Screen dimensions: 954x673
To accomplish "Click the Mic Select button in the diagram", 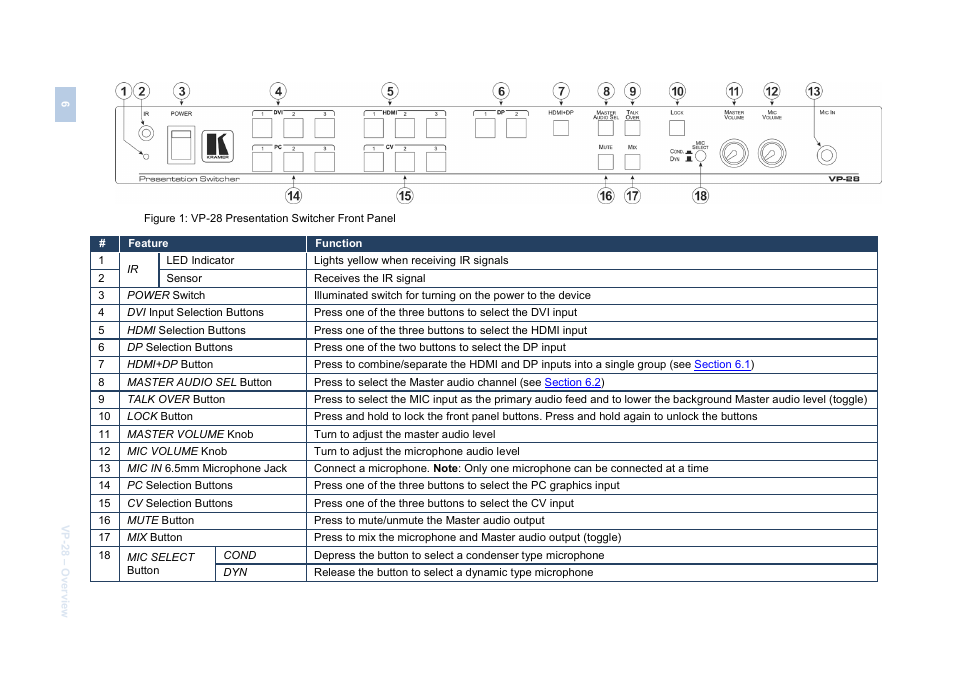I will (x=701, y=156).
